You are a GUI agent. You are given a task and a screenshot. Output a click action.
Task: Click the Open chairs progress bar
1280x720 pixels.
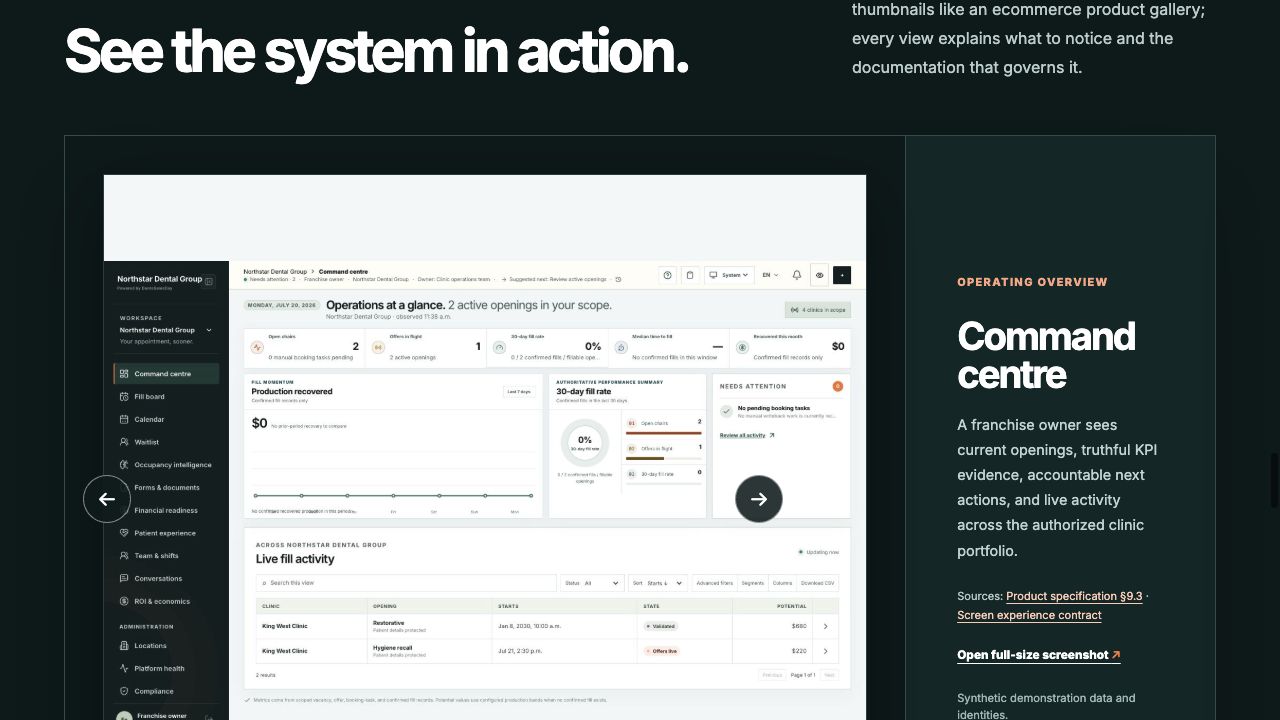664,433
